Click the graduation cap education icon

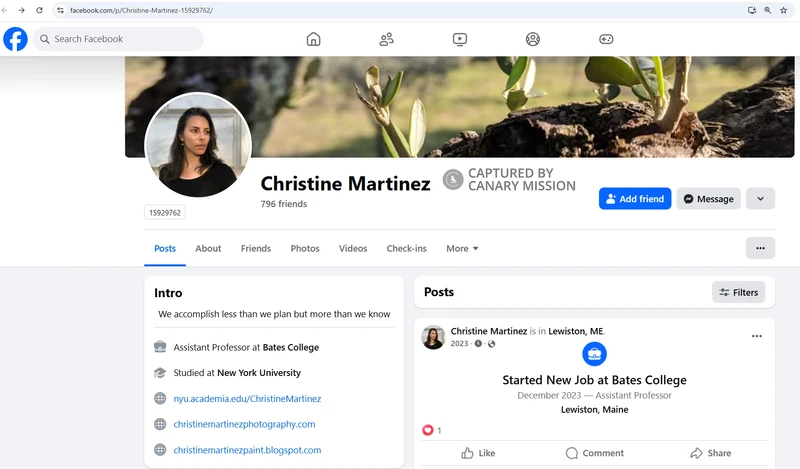pos(160,373)
